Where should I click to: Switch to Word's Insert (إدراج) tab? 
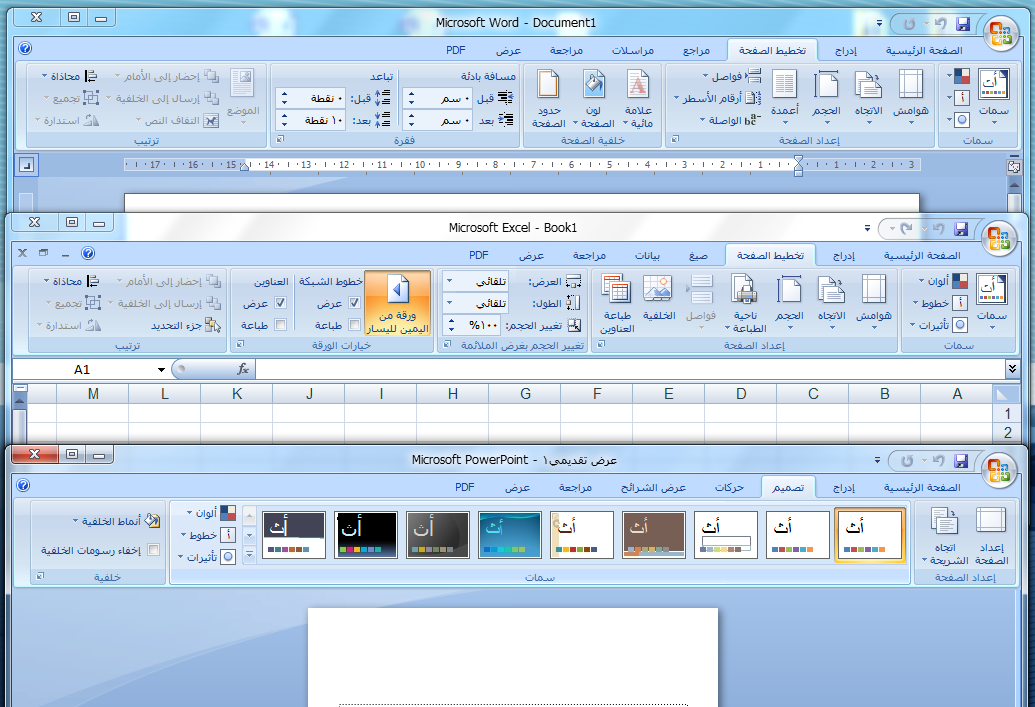846,50
